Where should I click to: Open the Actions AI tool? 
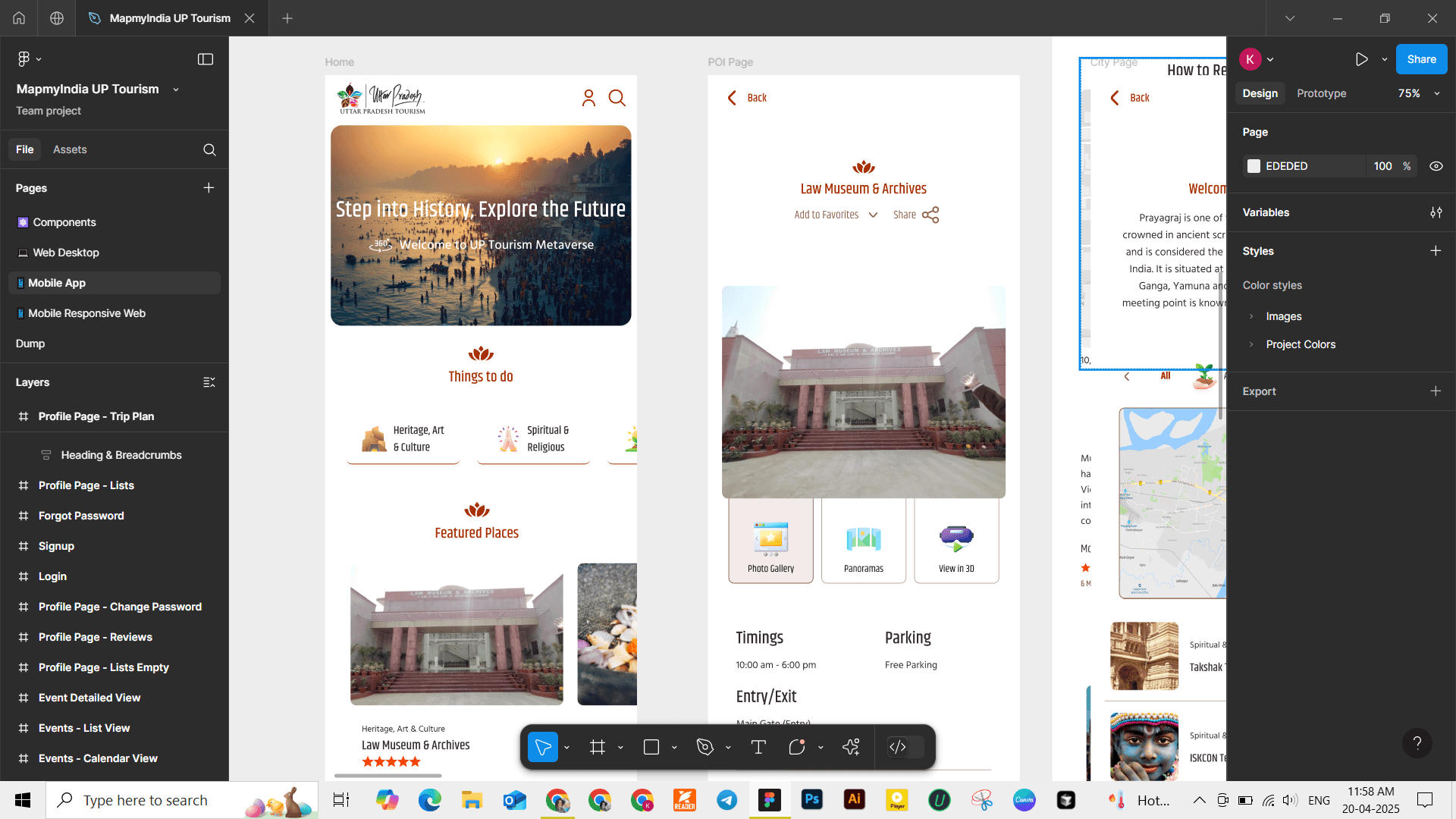pos(851,747)
